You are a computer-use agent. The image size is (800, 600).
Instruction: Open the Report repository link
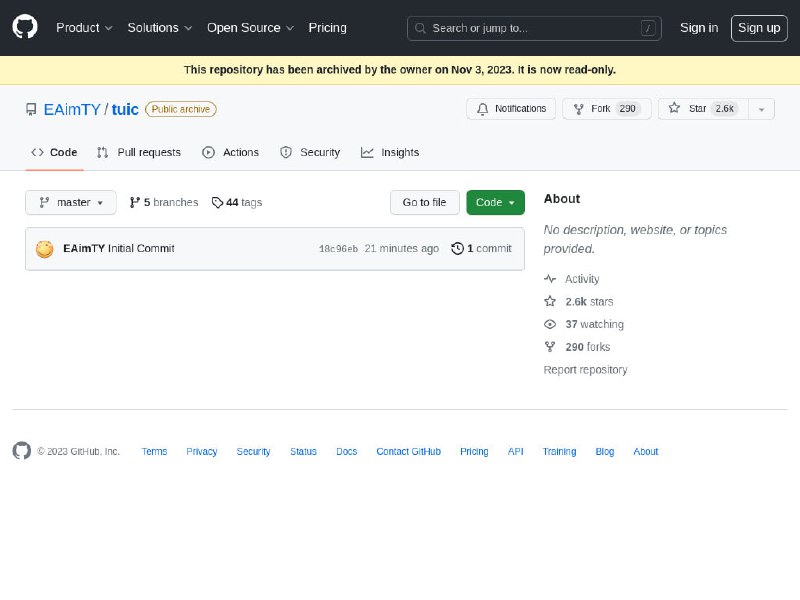[585, 370]
